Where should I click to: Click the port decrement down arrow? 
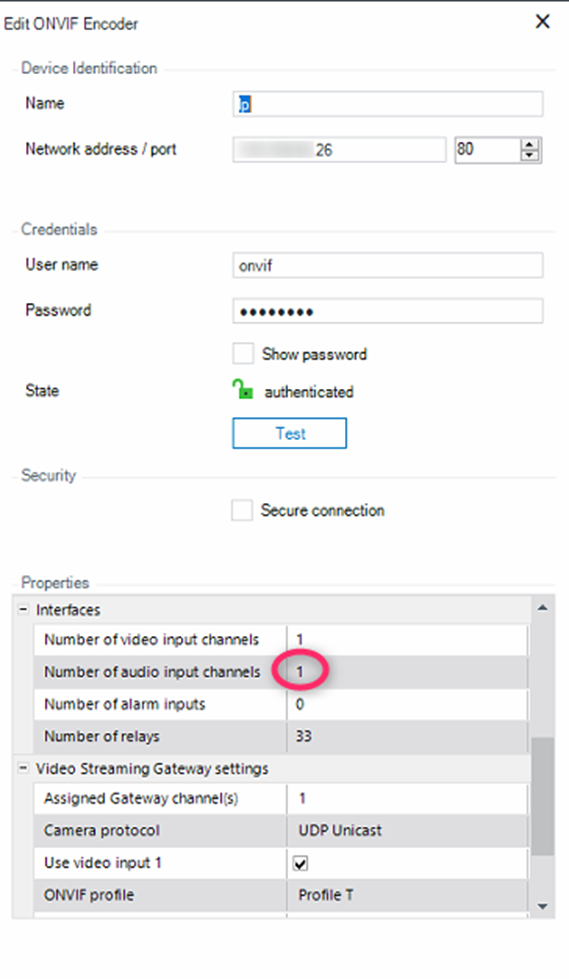pyautogui.click(x=530, y=155)
